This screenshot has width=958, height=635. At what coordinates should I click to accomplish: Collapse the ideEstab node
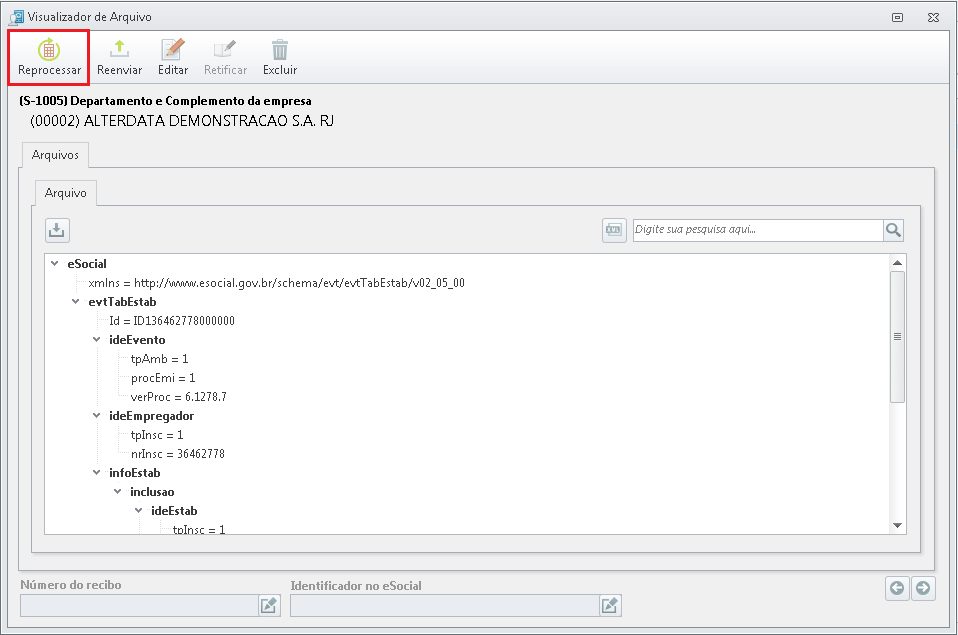139,510
